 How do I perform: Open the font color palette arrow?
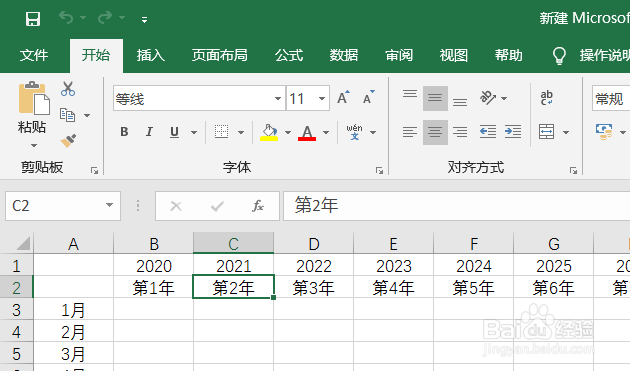(x=326, y=132)
